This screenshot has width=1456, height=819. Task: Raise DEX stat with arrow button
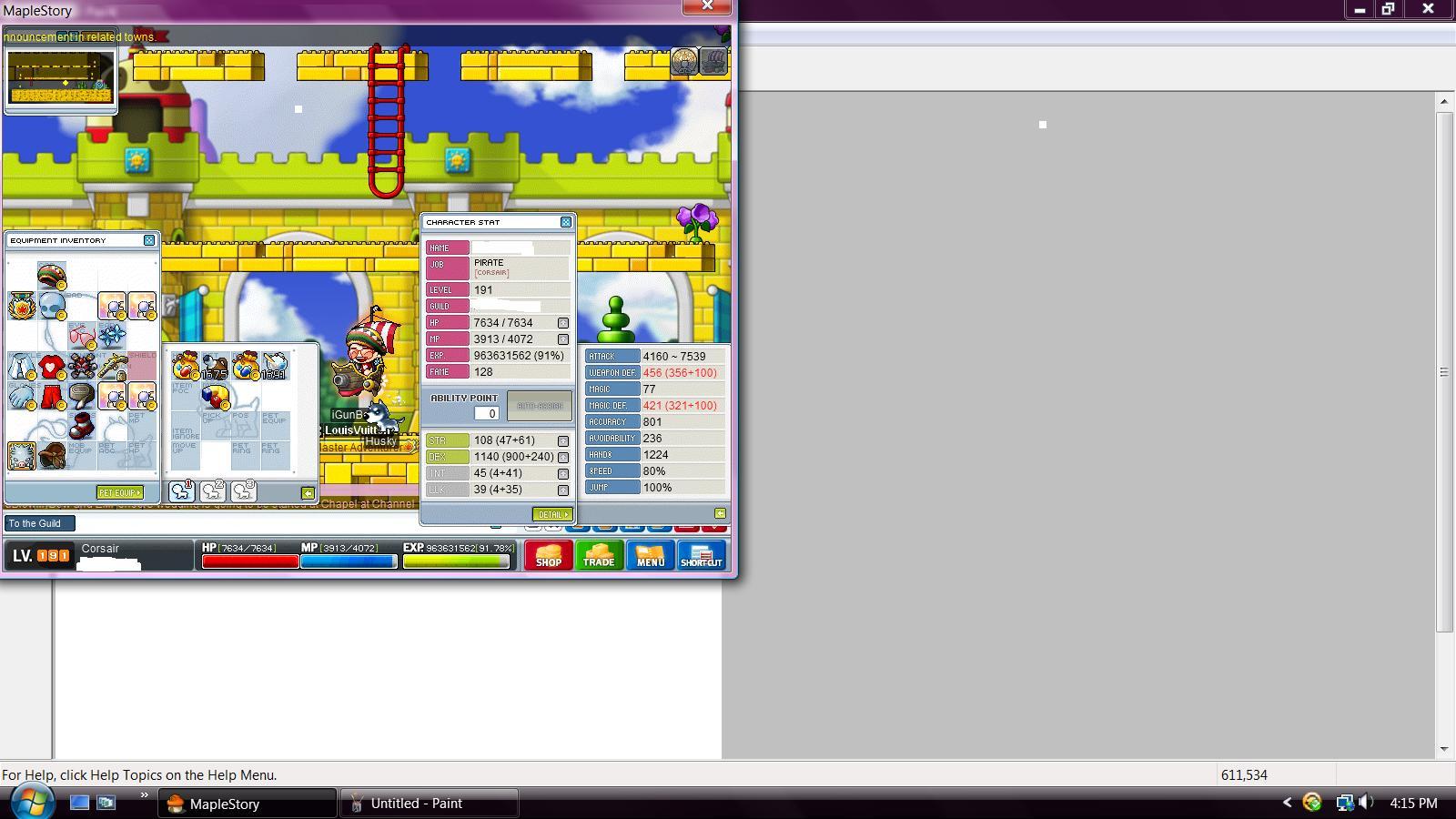pos(563,457)
